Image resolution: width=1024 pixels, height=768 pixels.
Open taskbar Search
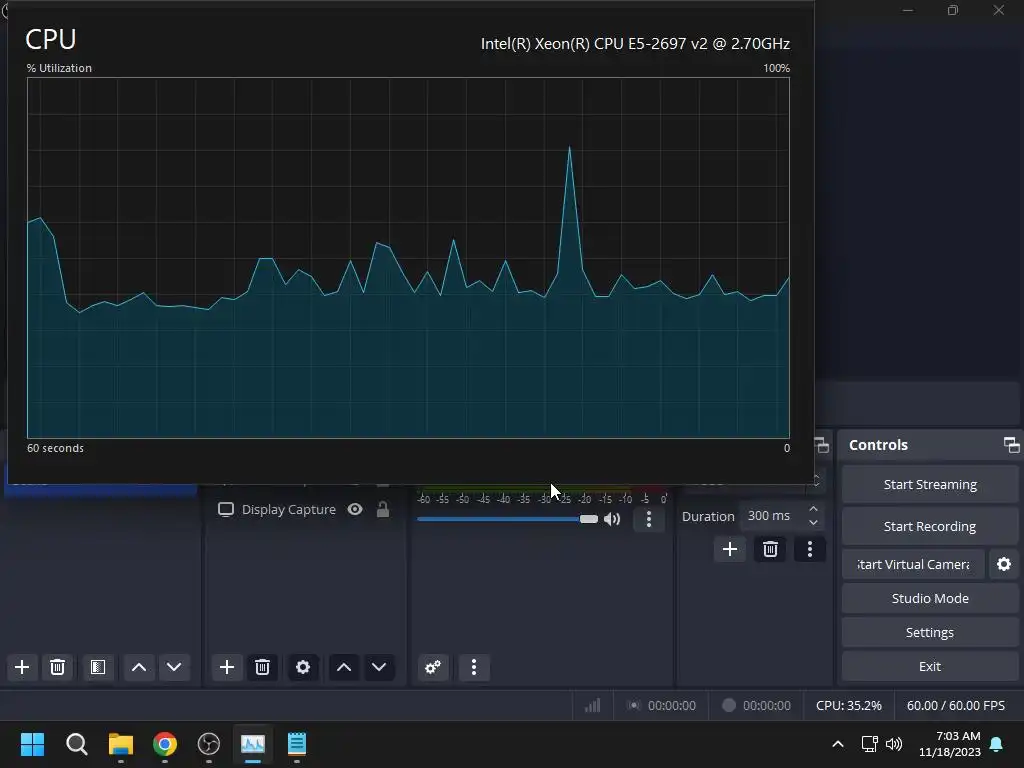pyautogui.click(x=76, y=744)
